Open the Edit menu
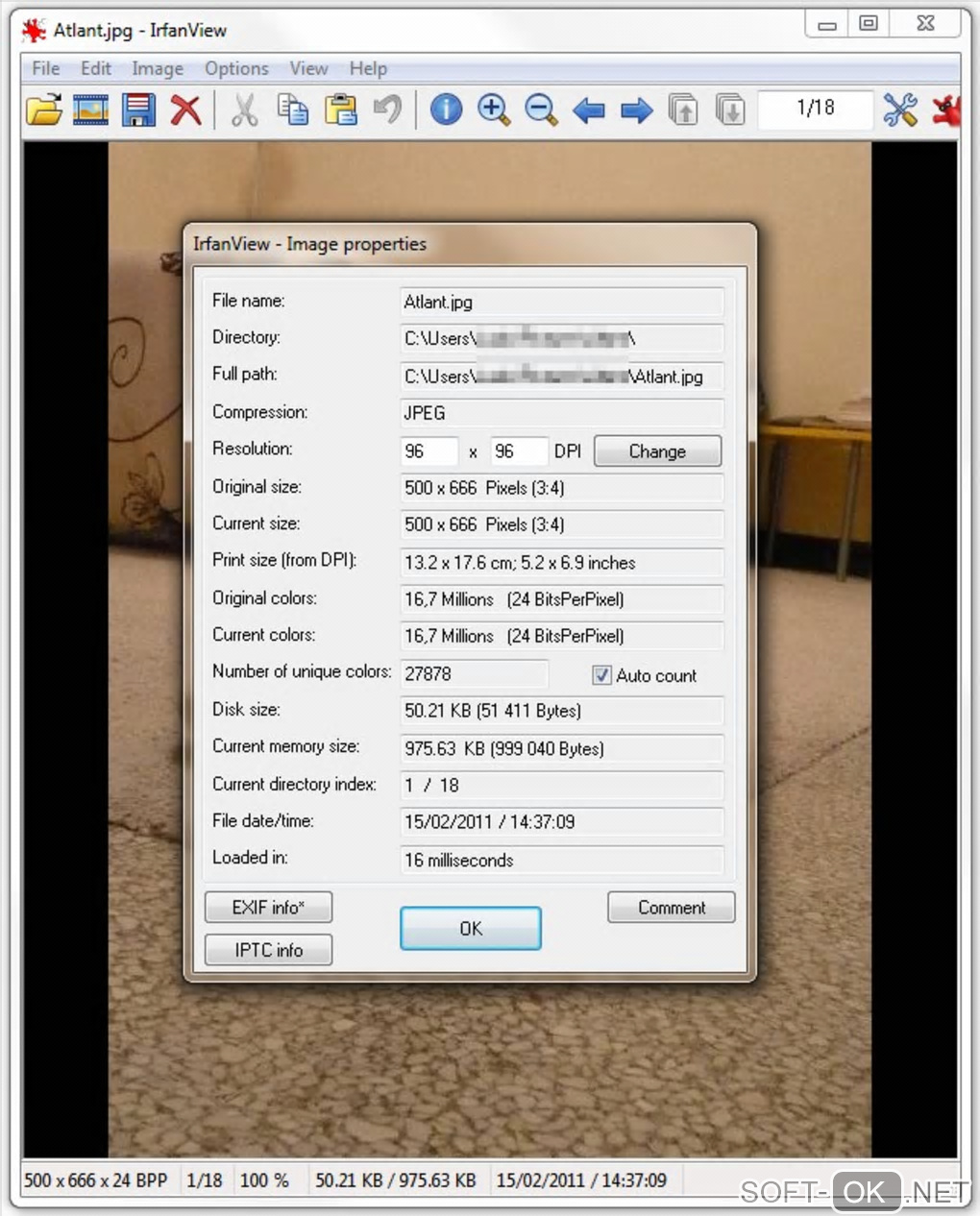The height and width of the screenshot is (1216, 980). coord(95,68)
